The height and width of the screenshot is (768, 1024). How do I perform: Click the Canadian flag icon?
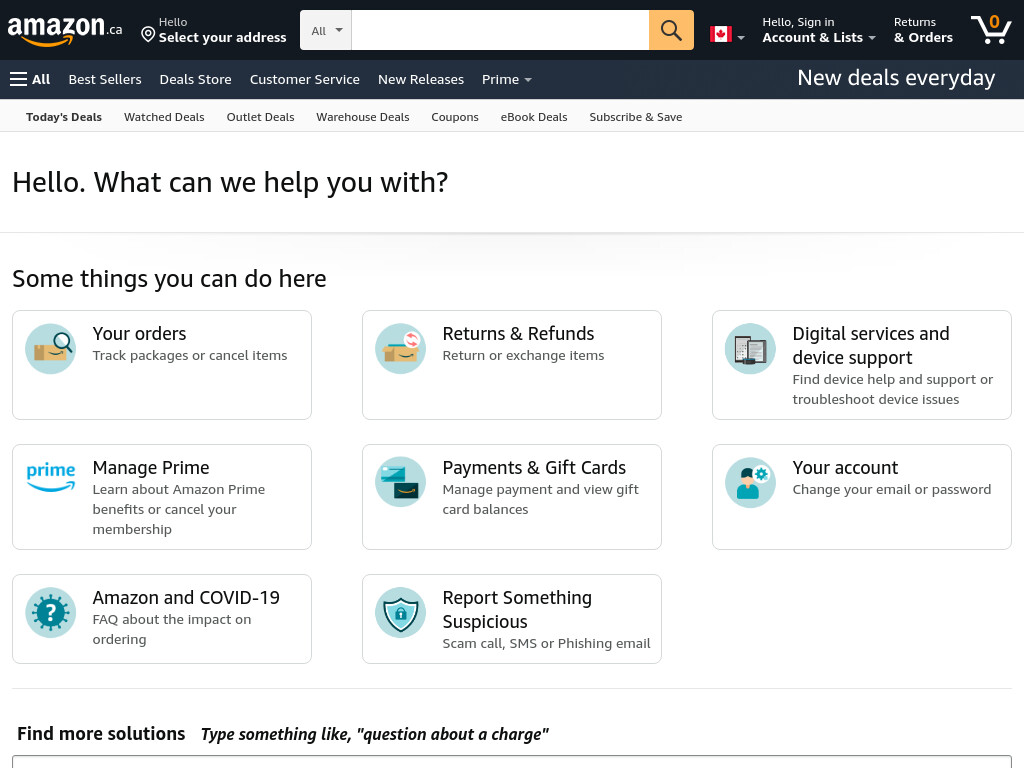point(721,34)
